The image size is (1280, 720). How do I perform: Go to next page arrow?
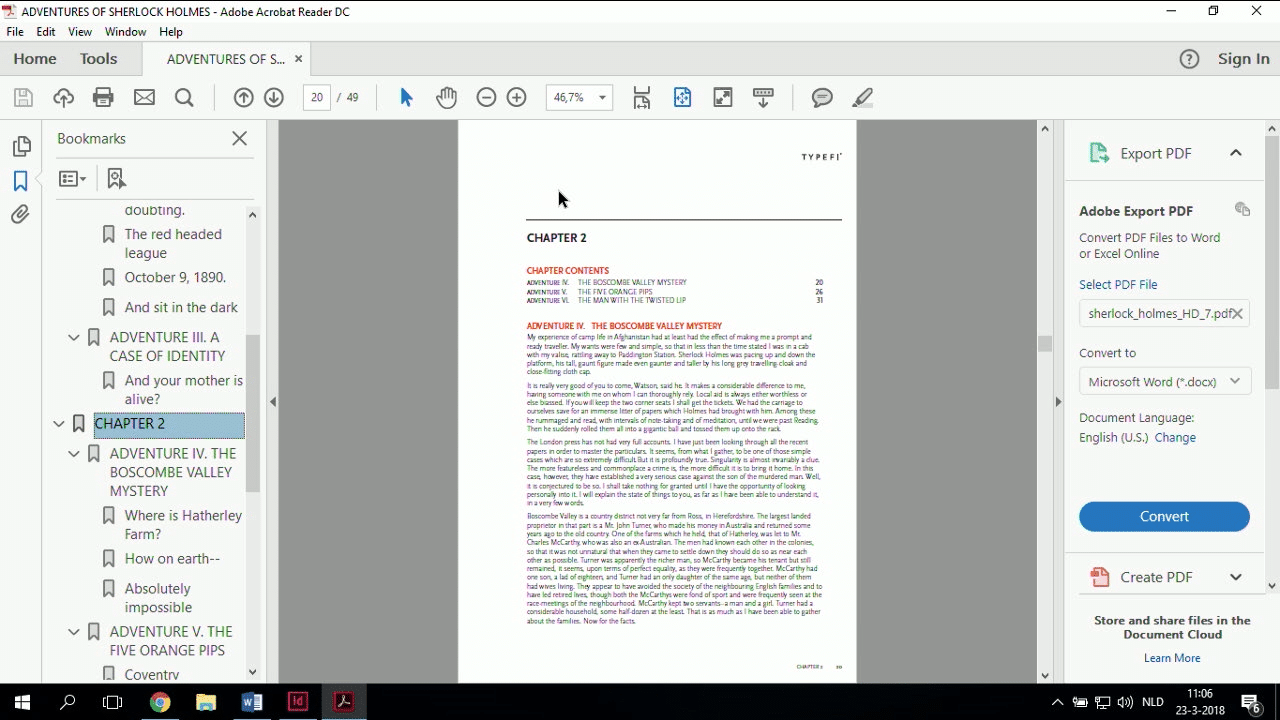274,97
